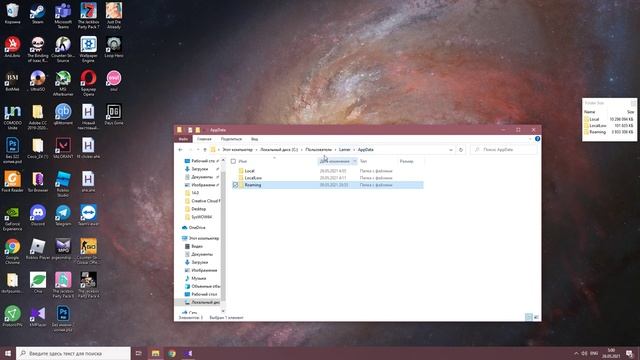
Task: Open Counter-Strike Source desktop shortcut
Action: tap(63, 49)
